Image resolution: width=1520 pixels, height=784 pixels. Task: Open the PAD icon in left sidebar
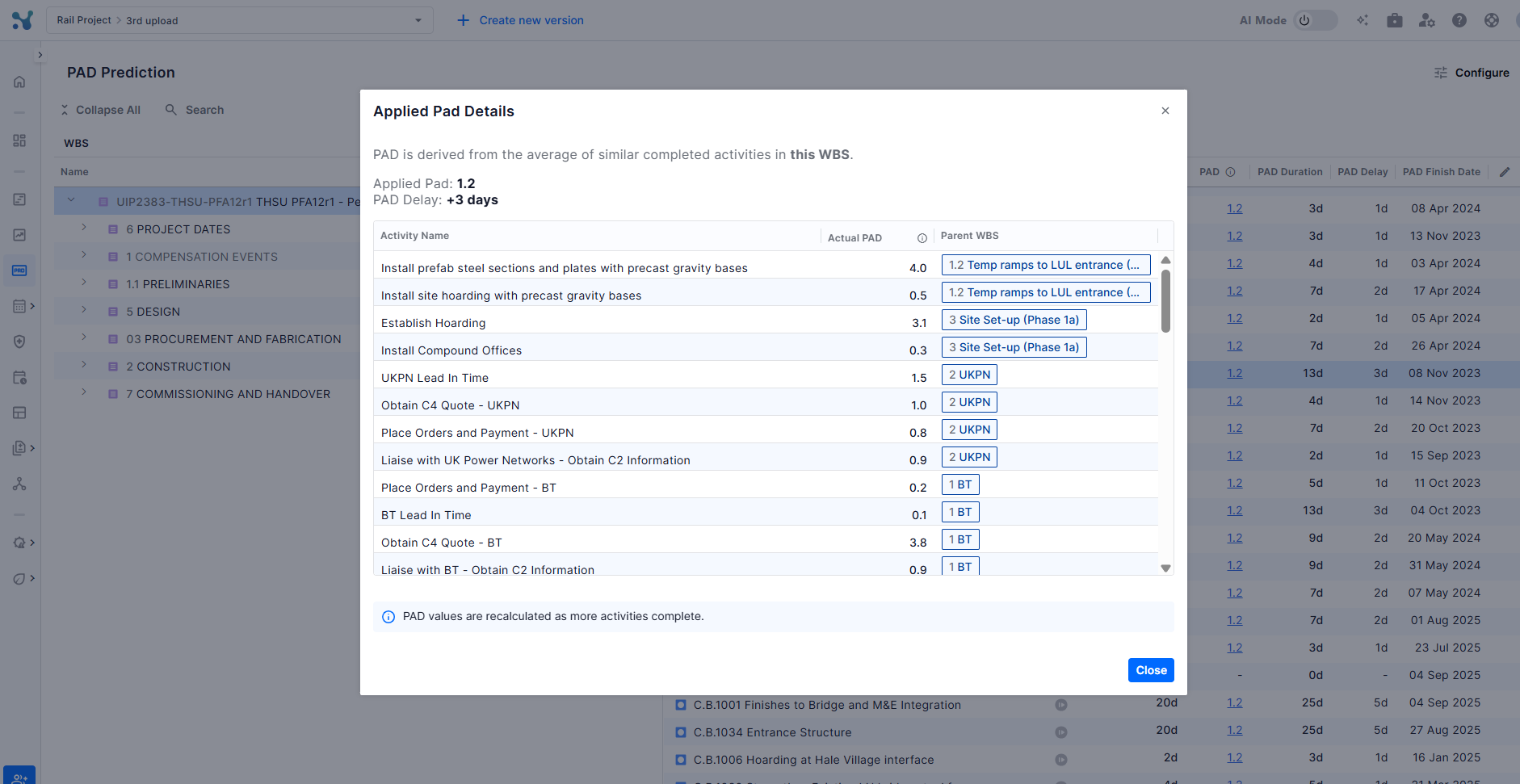tap(19, 270)
